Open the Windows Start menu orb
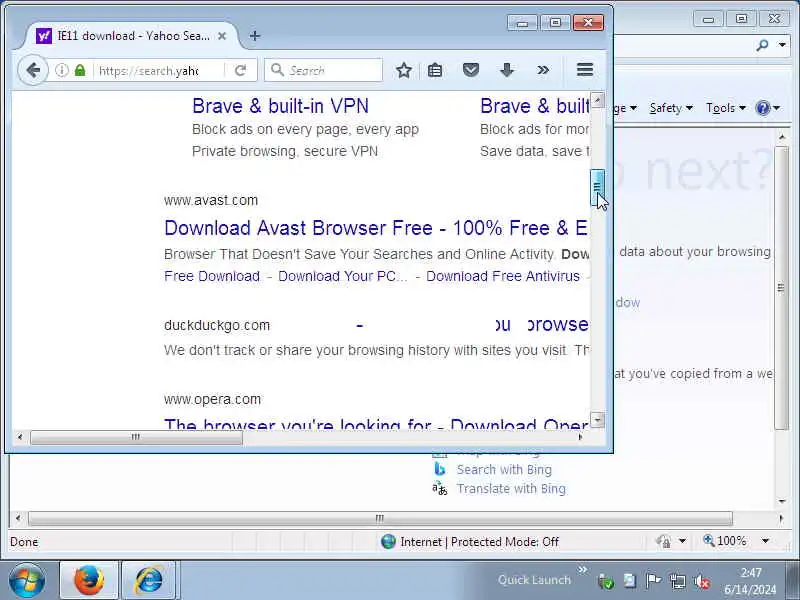Image resolution: width=800 pixels, height=600 pixels. click(27, 581)
